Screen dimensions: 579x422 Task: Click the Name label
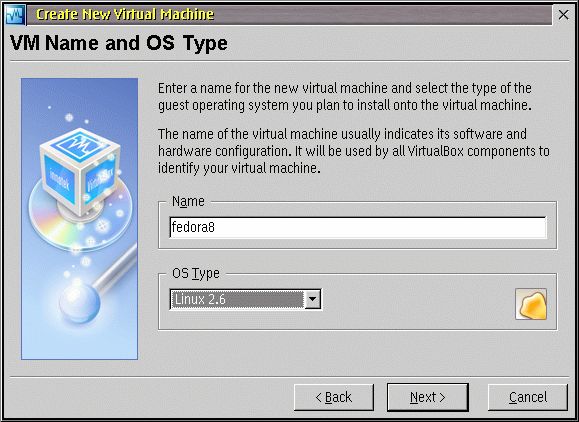click(188, 201)
